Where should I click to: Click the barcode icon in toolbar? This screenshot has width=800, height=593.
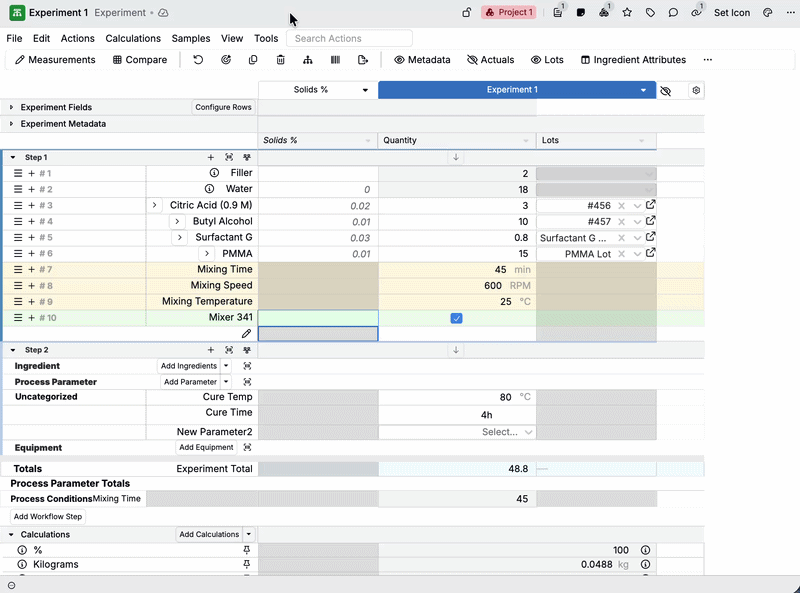tap(335, 60)
